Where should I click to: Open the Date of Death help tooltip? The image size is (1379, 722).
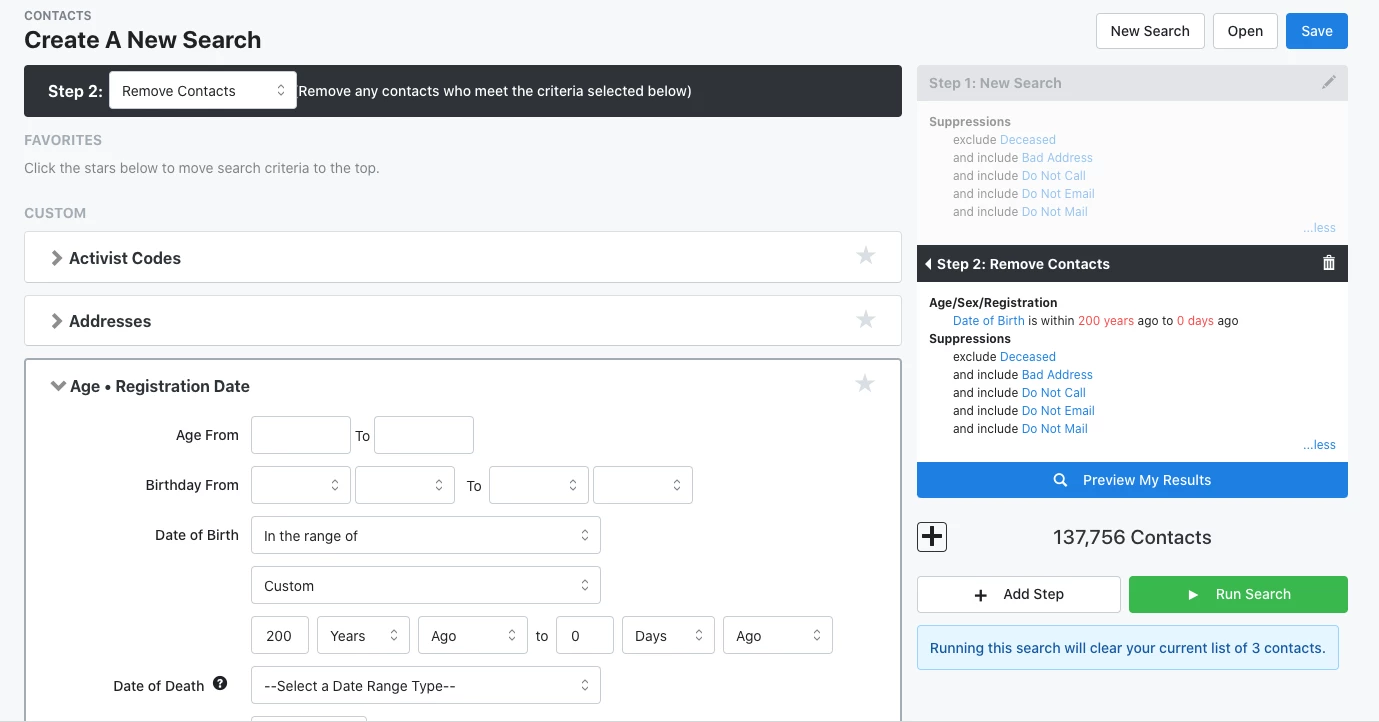pyautogui.click(x=219, y=684)
